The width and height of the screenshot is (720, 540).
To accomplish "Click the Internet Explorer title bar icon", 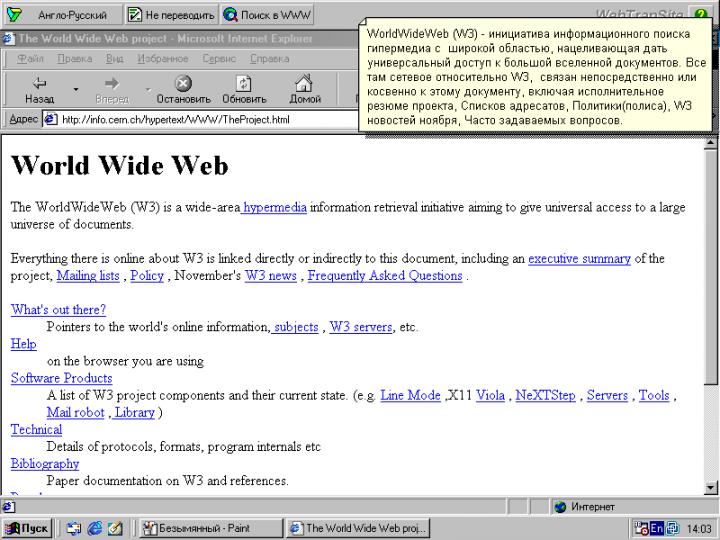I will 8,39.
